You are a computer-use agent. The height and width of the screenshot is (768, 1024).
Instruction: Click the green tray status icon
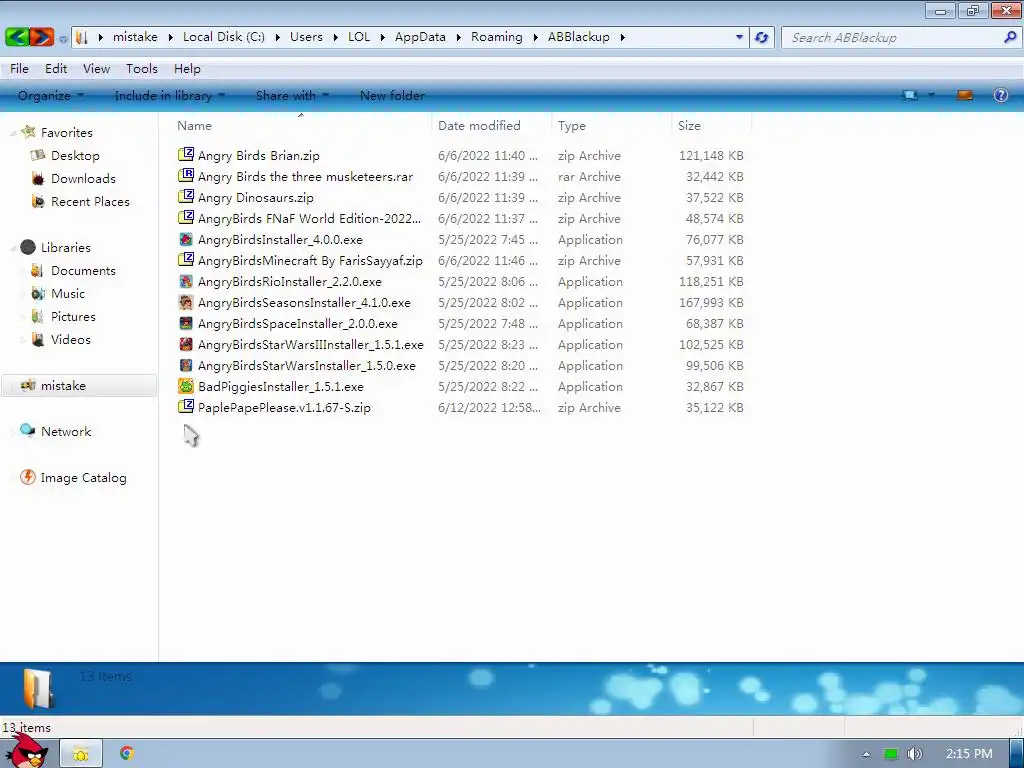pos(891,754)
